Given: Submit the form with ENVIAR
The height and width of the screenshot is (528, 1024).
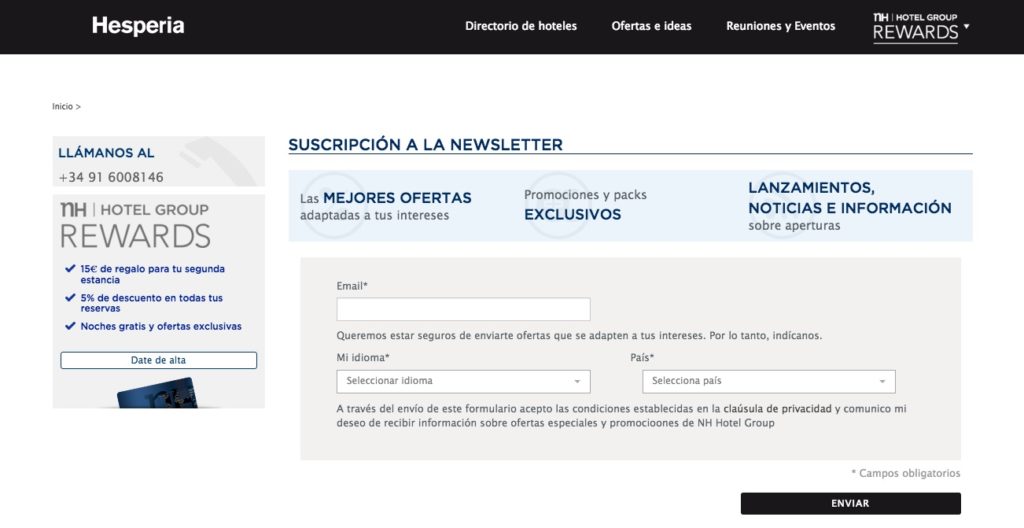Looking at the screenshot, I should [x=850, y=504].
